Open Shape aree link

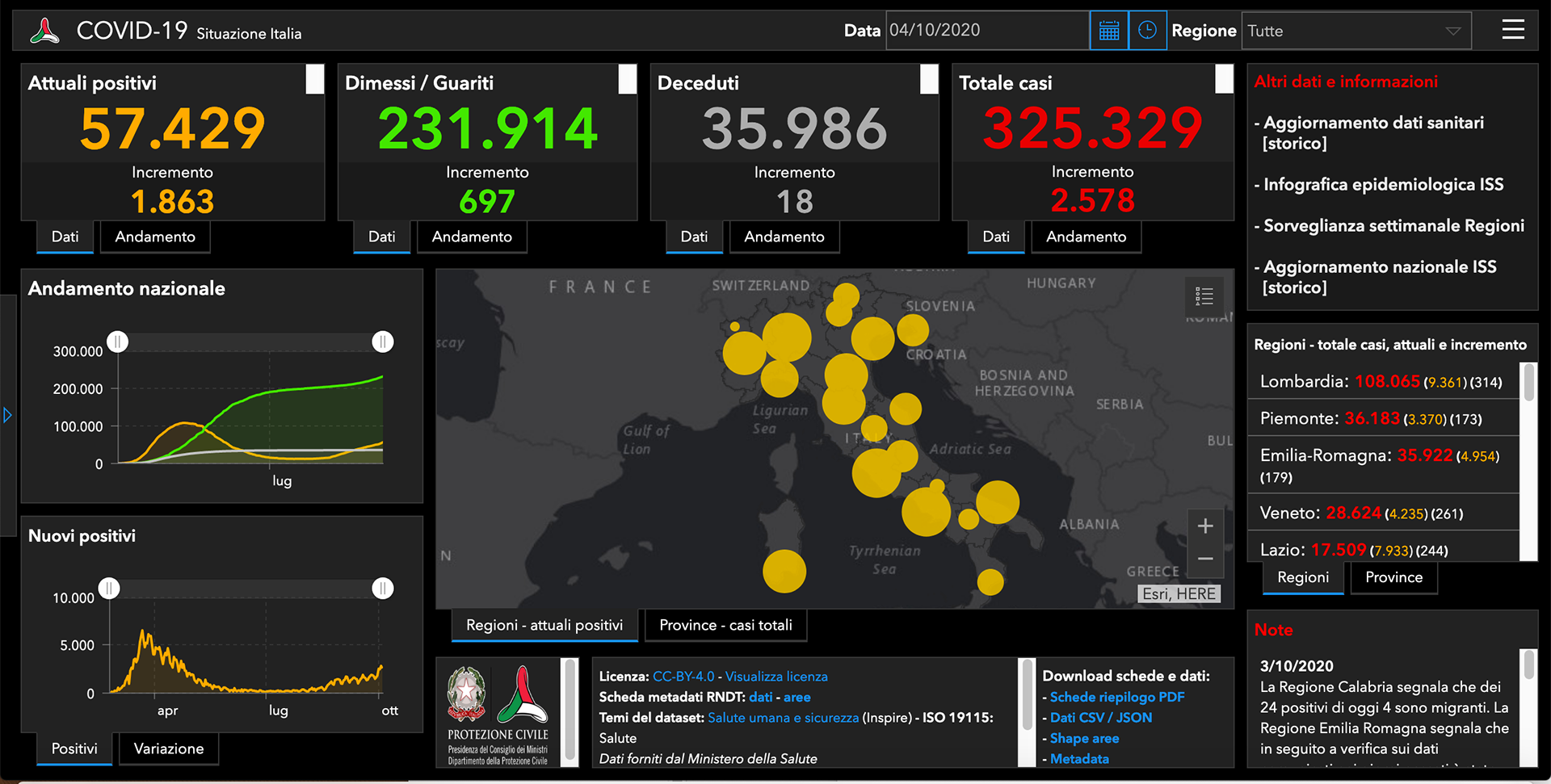pyautogui.click(x=1084, y=739)
